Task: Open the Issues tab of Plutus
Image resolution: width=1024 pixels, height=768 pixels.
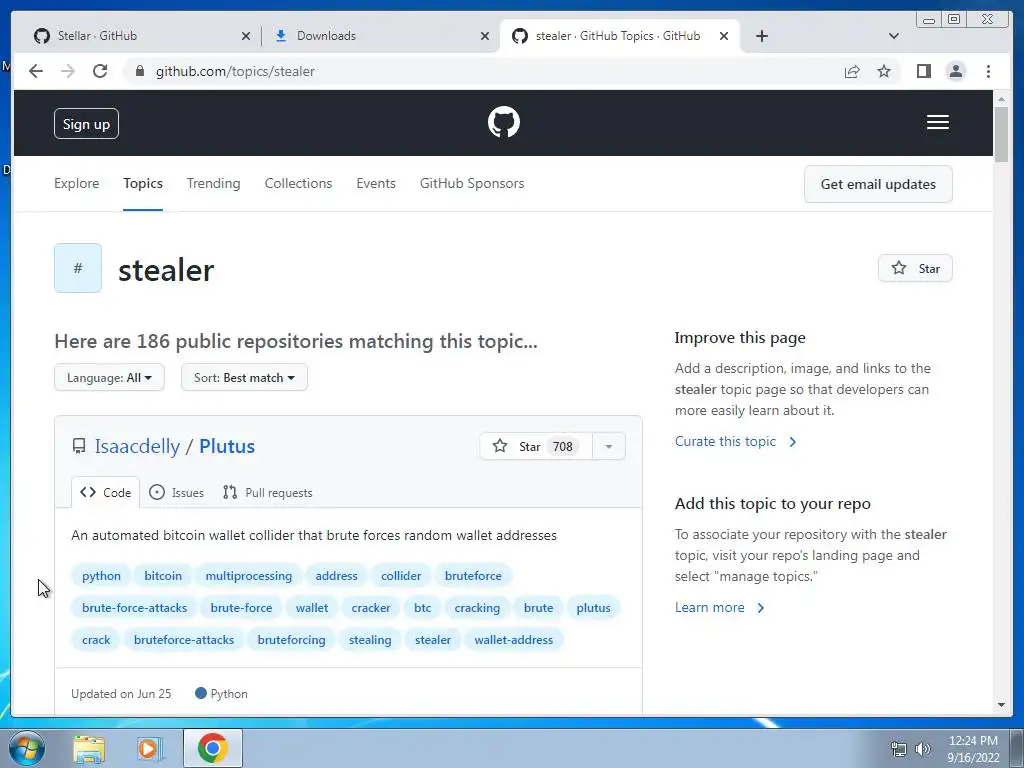Action: pos(176,492)
